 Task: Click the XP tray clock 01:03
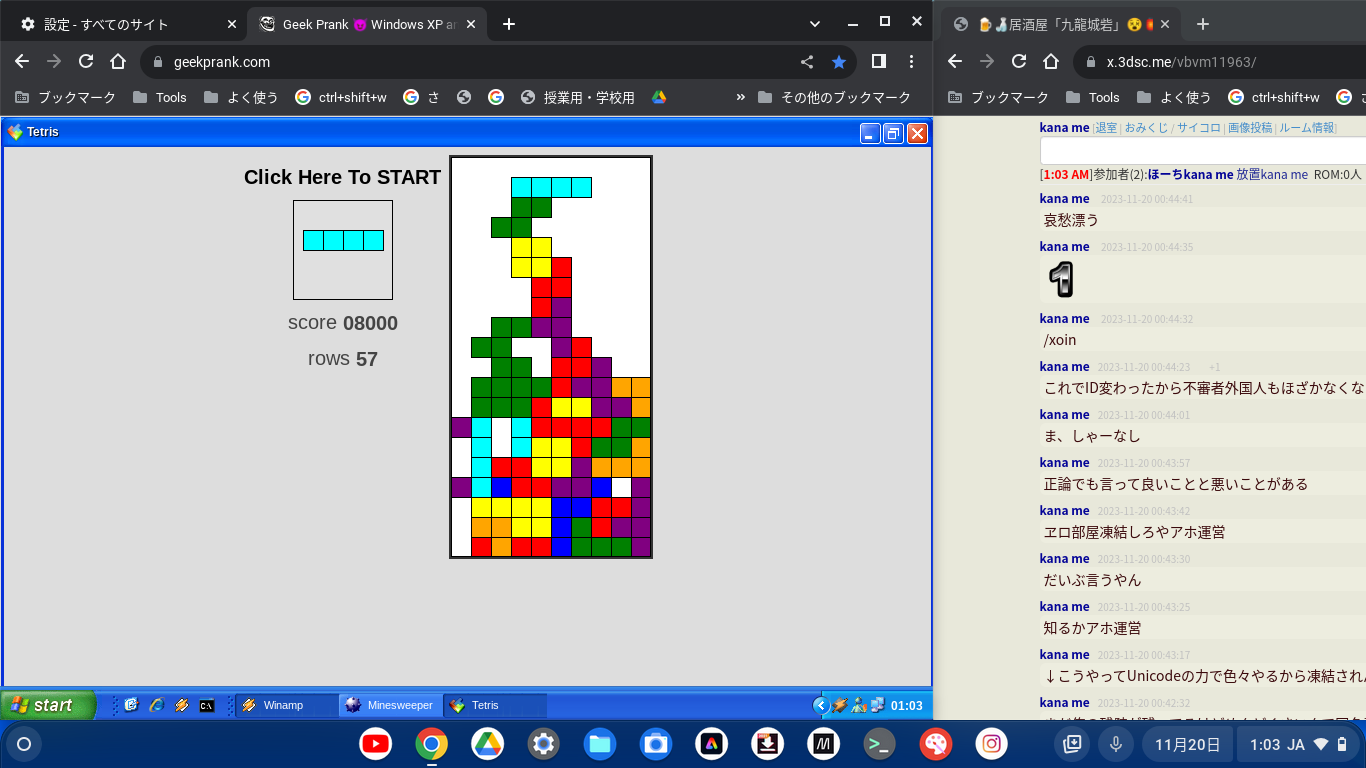click(906, 706)
